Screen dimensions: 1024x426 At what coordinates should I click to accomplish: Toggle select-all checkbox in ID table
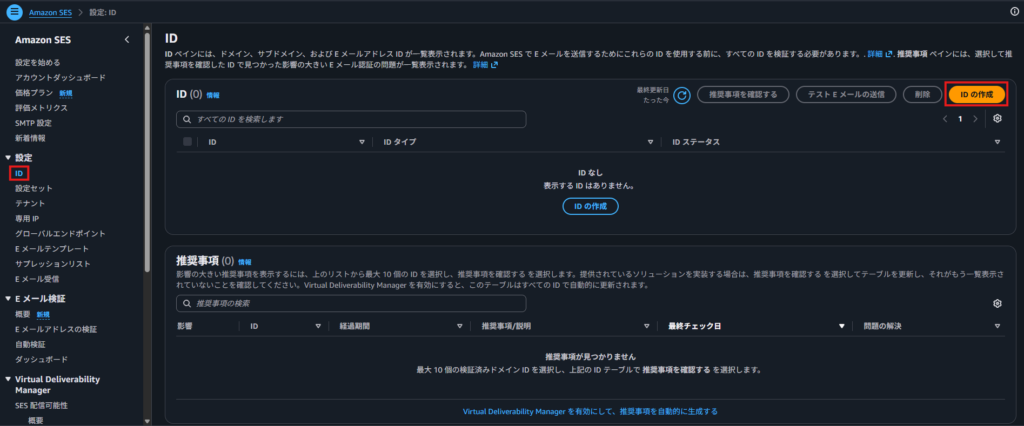(x=187, y=142)
